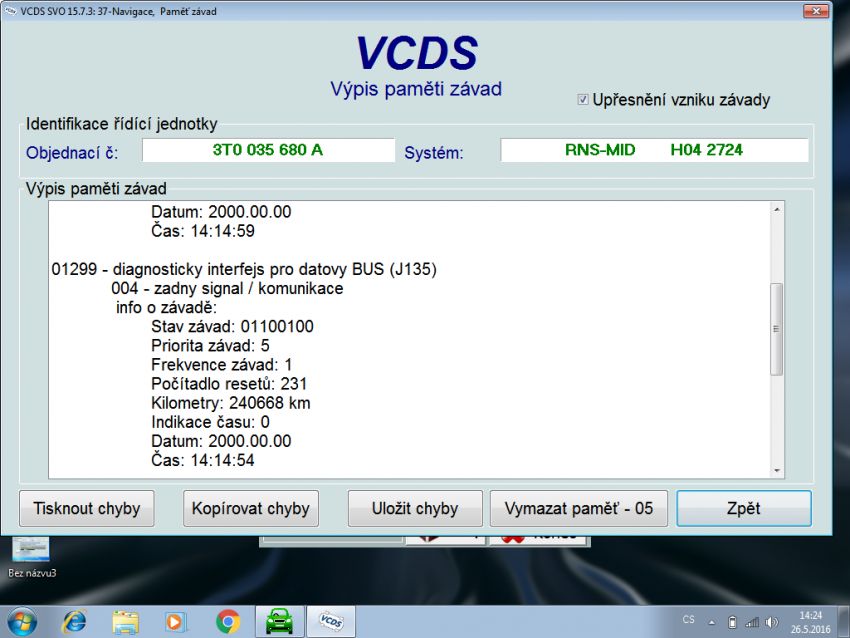Viewport: 850px width, 638px height.
Task: Launch Google Chrome from taskbar
Action: [x=228, y=622]
